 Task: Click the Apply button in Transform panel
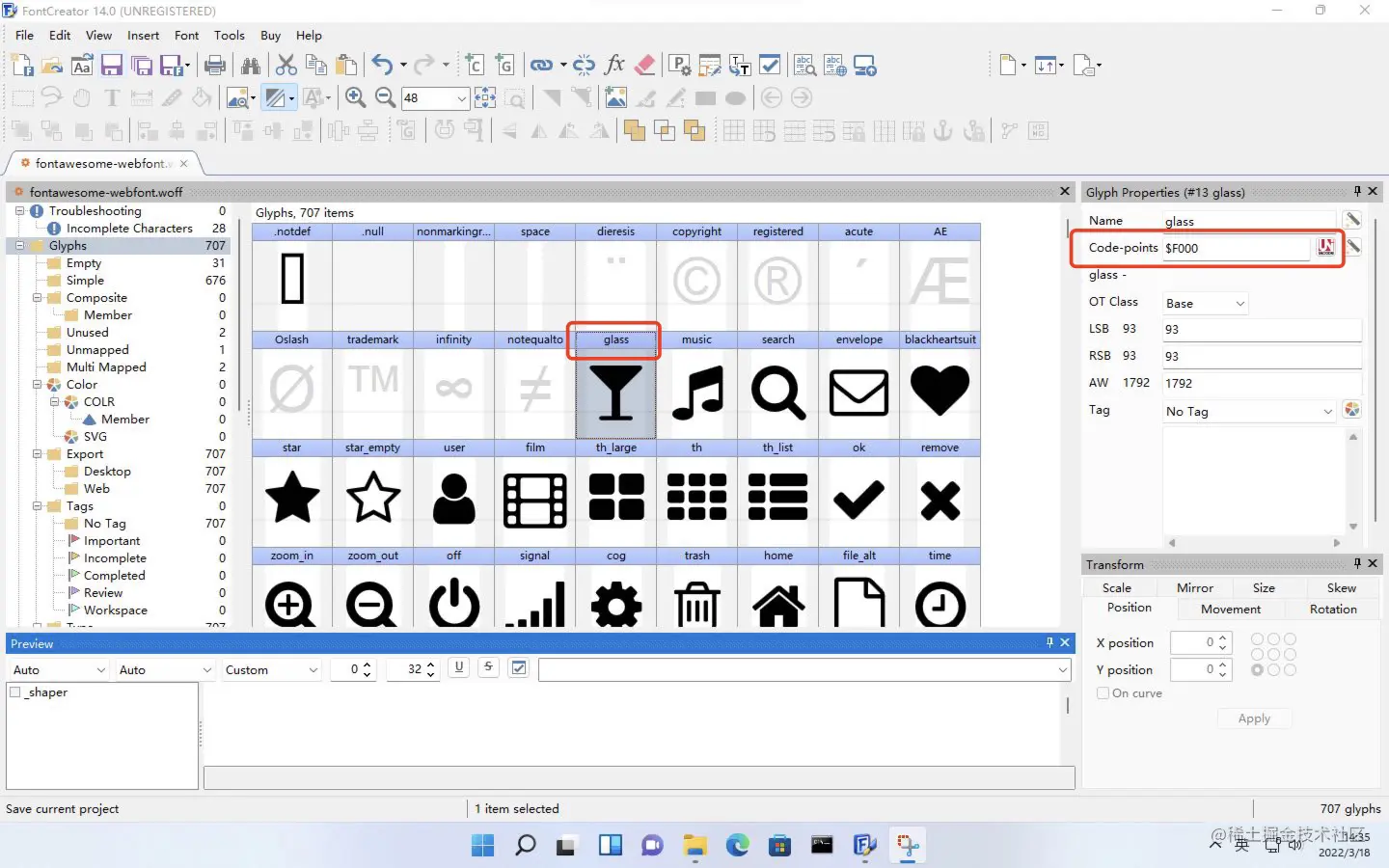coord(1254,719)
